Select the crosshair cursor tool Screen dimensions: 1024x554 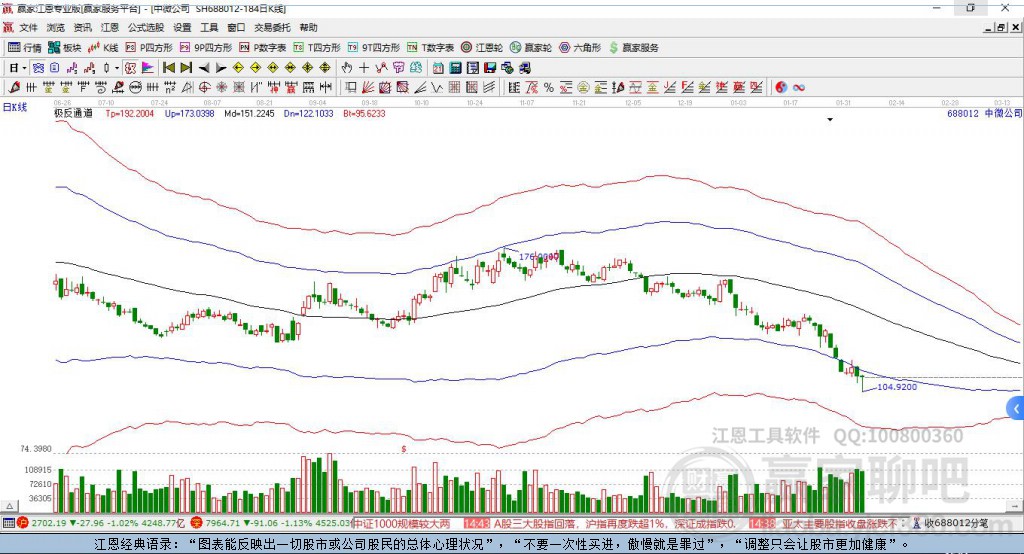point(364,68)
